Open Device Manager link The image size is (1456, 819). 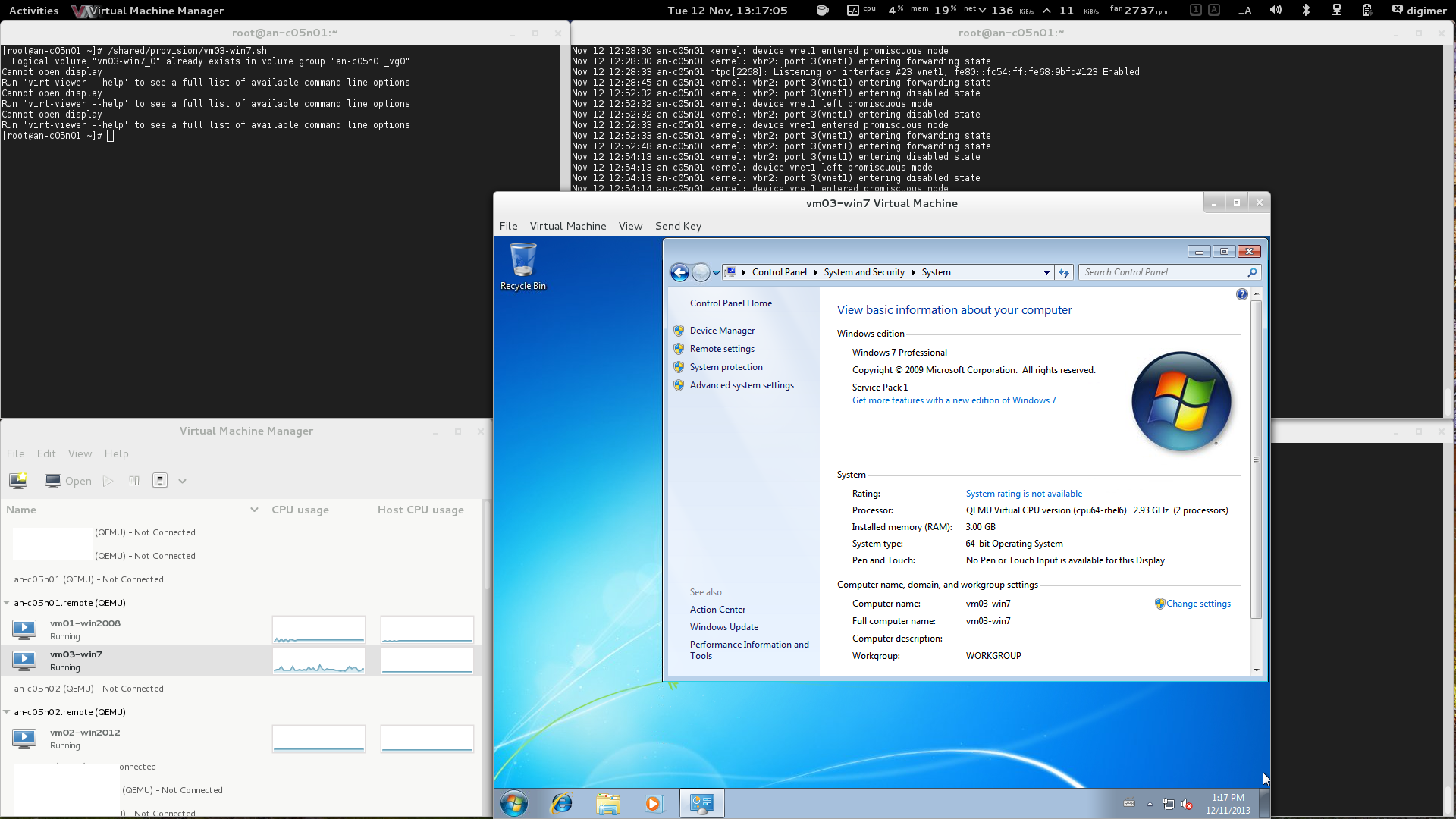click(x=722, y=331)
